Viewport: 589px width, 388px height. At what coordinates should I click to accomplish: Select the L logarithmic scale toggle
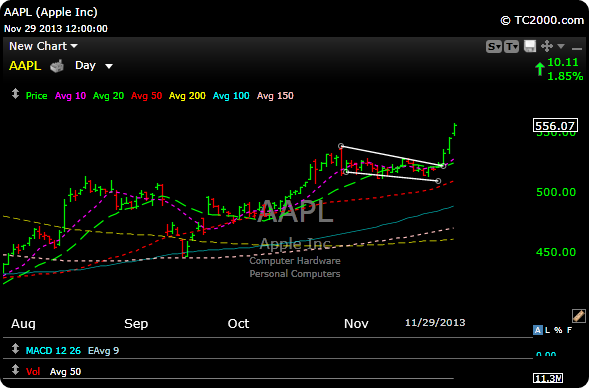point(547,330)
